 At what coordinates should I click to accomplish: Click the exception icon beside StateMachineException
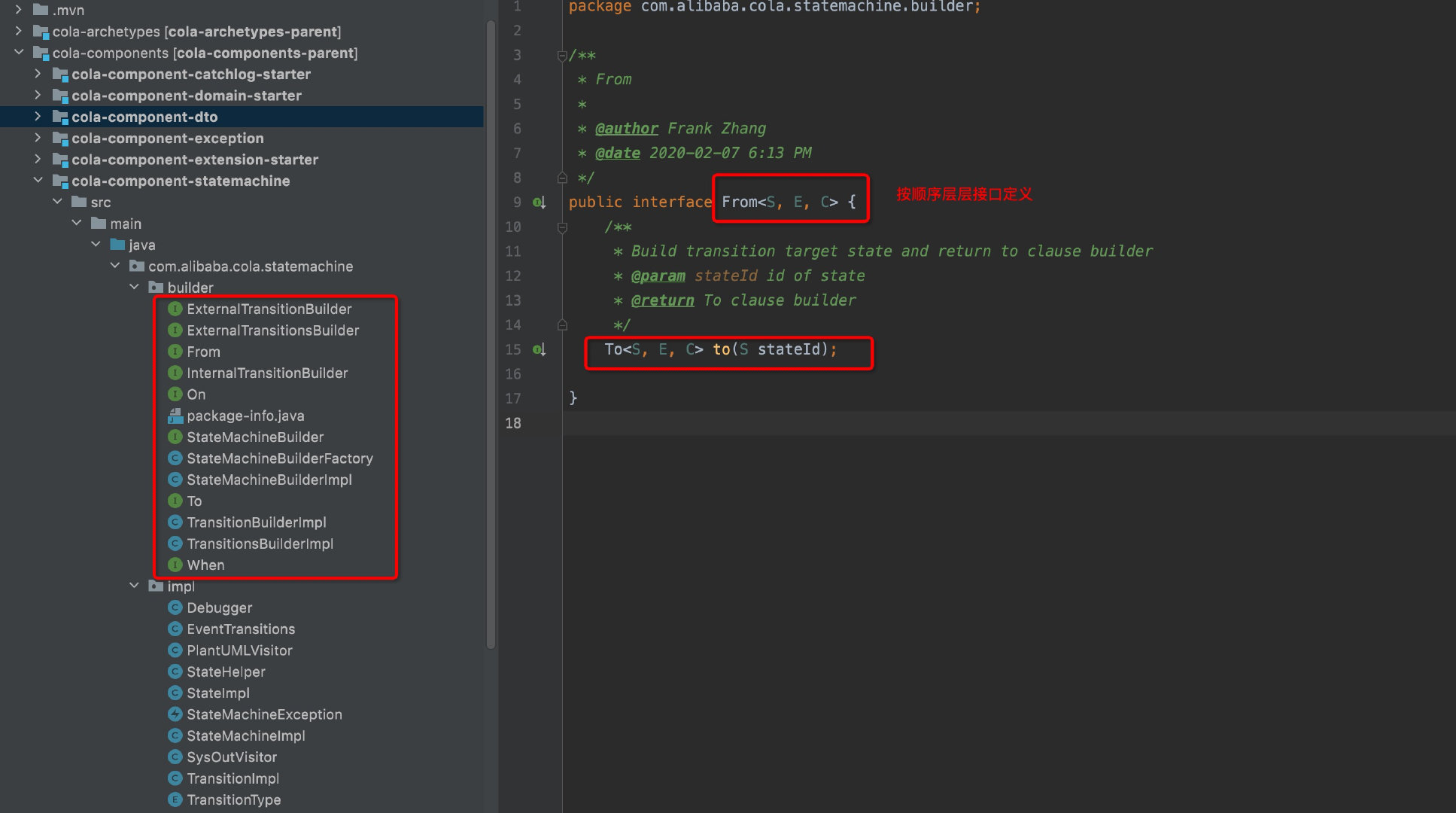[175, 714]
